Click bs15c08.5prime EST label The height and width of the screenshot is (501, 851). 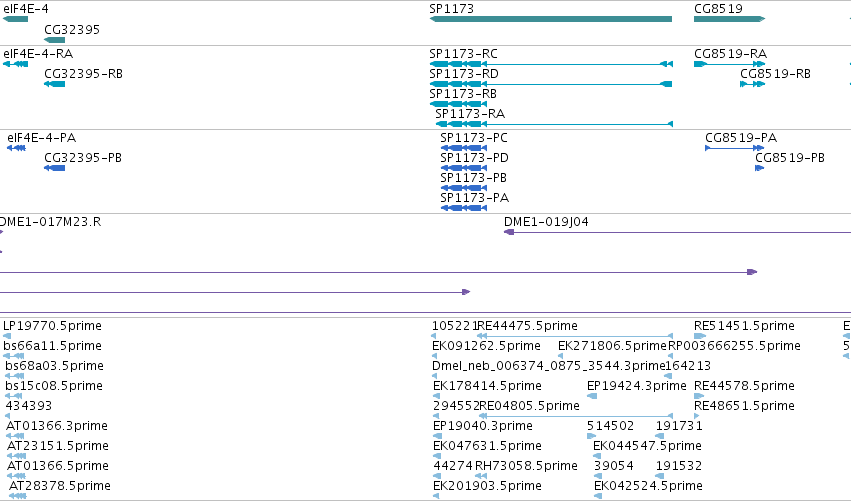click(x=54, y=386)
